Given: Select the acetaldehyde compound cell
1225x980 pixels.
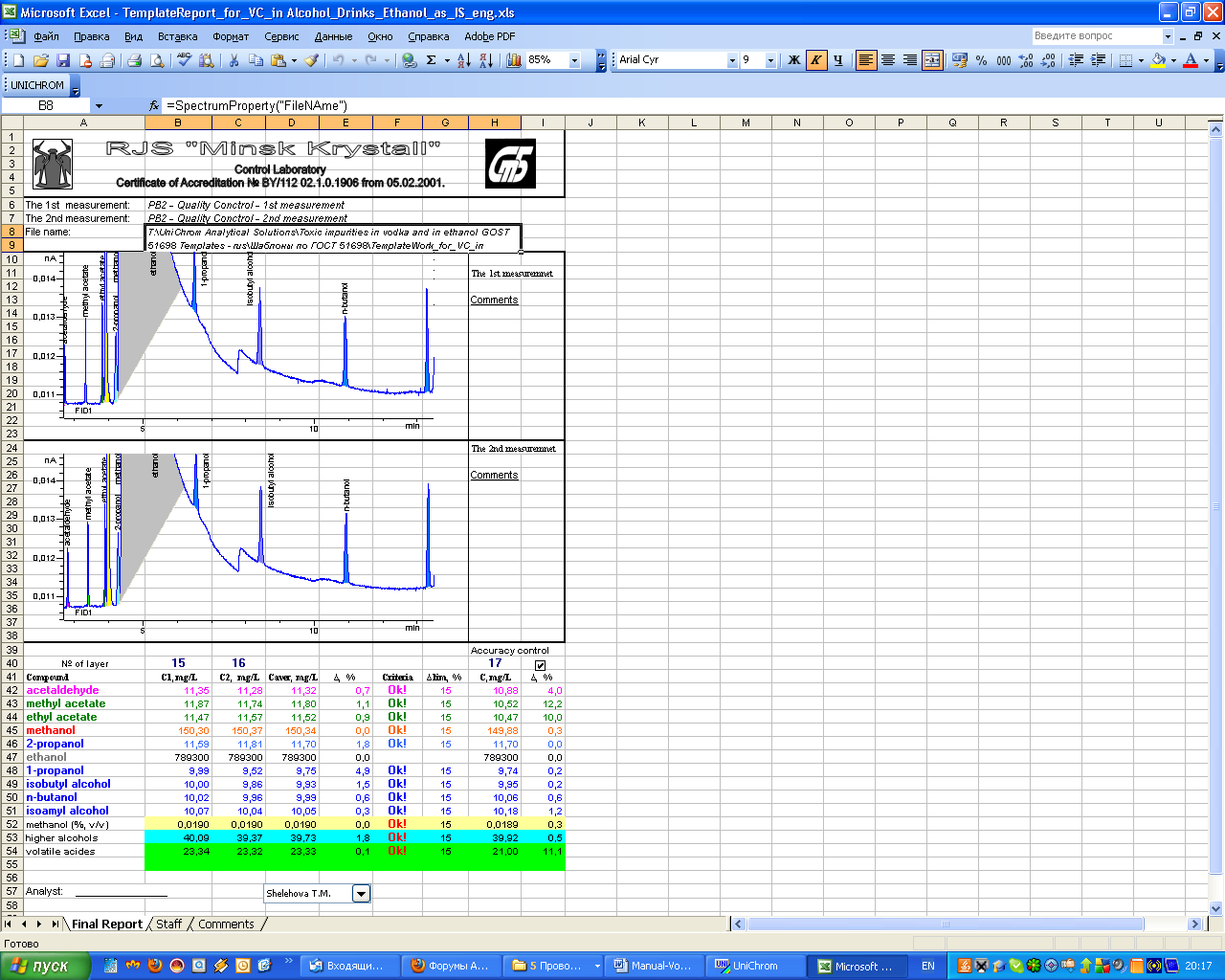Looking at the screenshot, I should coord(83,690).
